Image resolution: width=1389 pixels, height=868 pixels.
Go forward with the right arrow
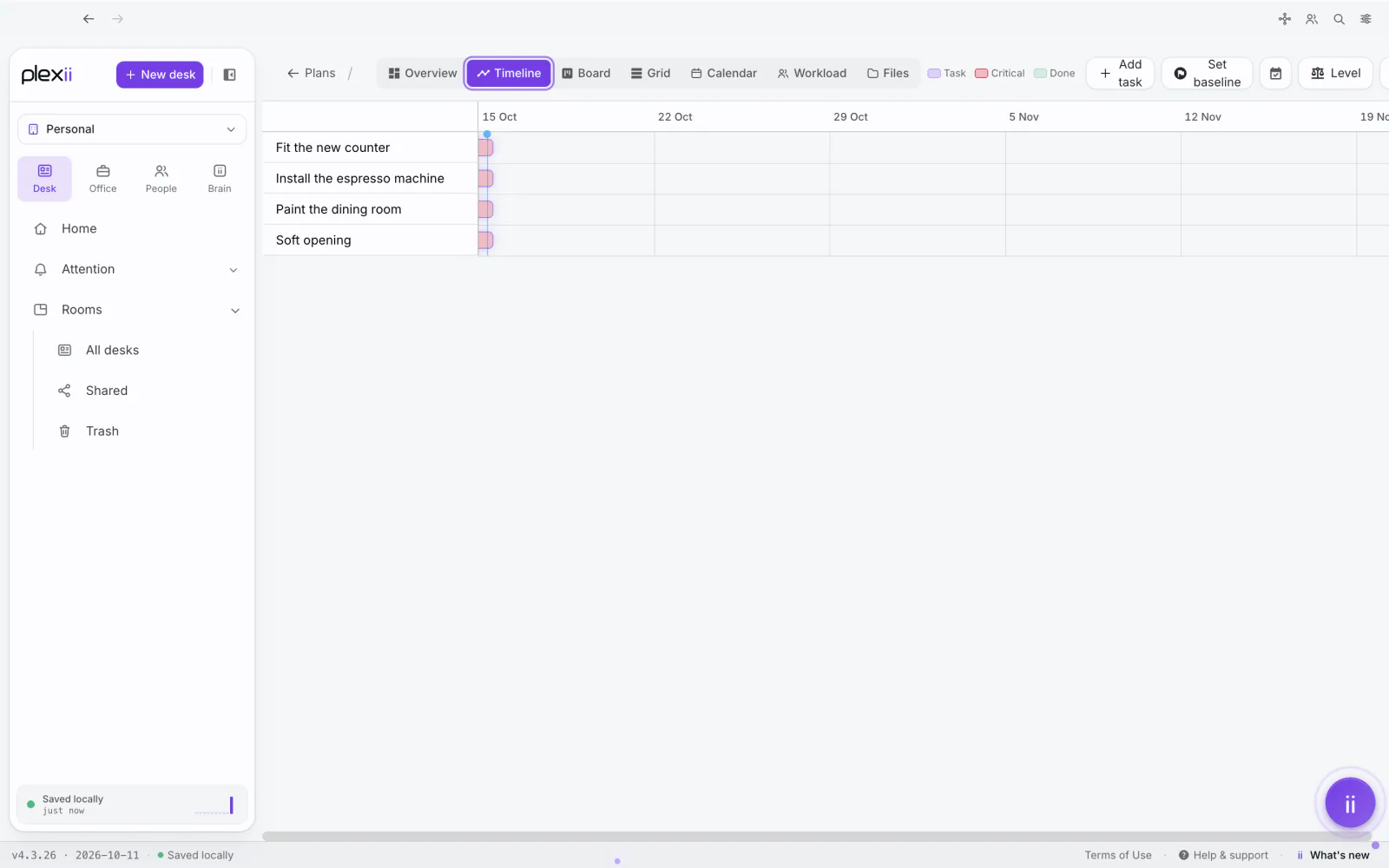(x=118, y=18)
